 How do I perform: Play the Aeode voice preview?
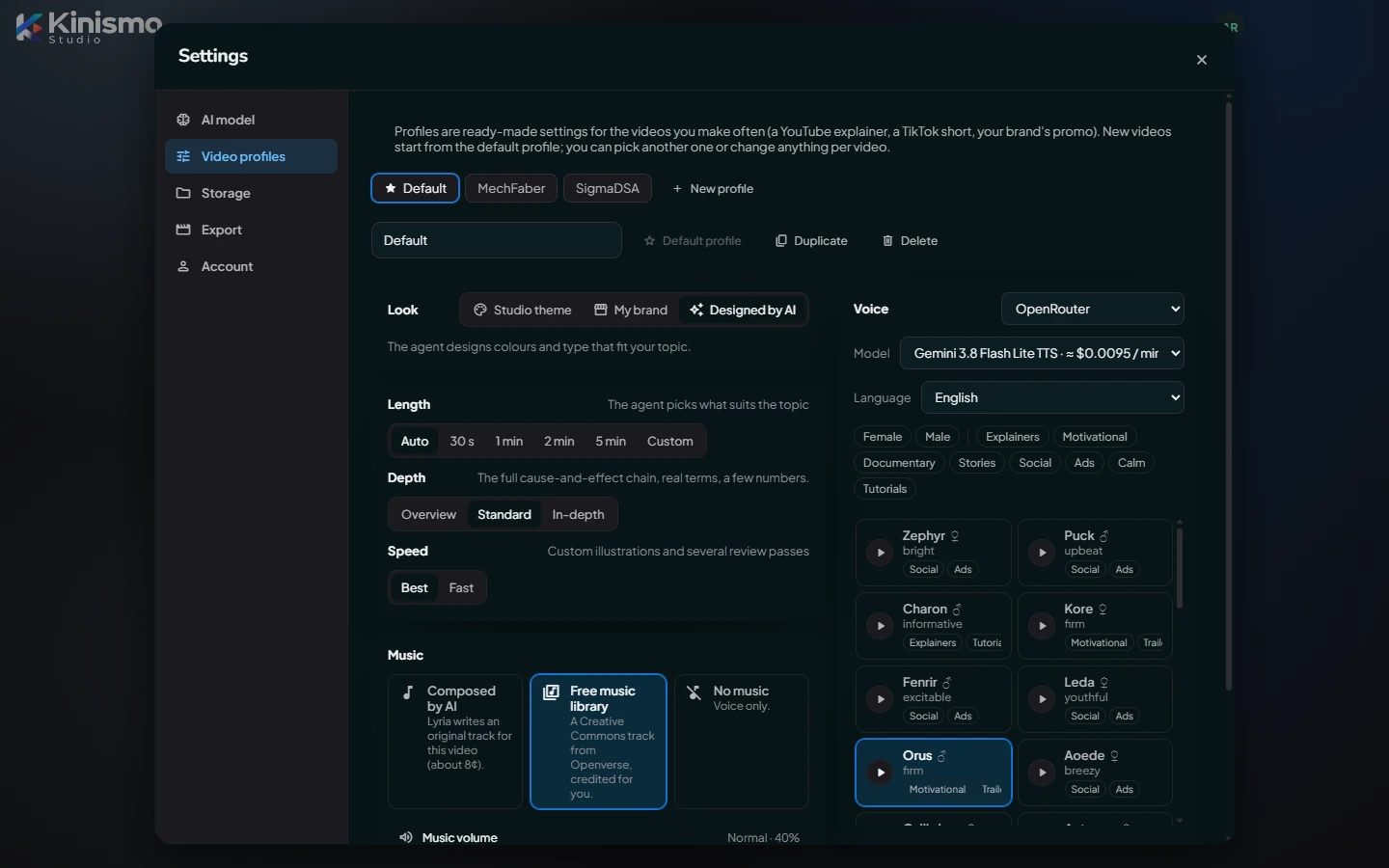(1042, 773)
